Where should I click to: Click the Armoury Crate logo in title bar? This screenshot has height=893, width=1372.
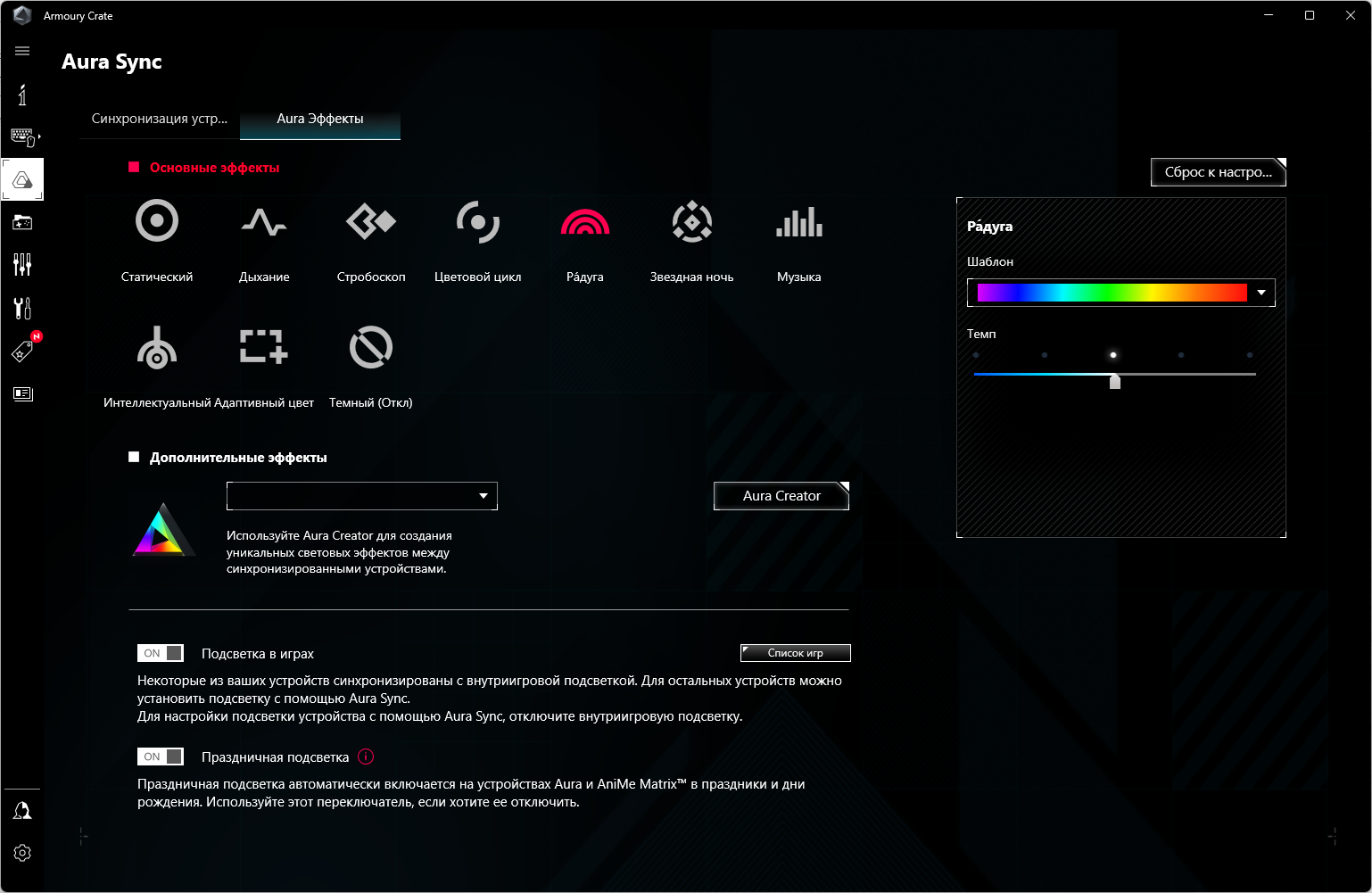tap(22, 15)
